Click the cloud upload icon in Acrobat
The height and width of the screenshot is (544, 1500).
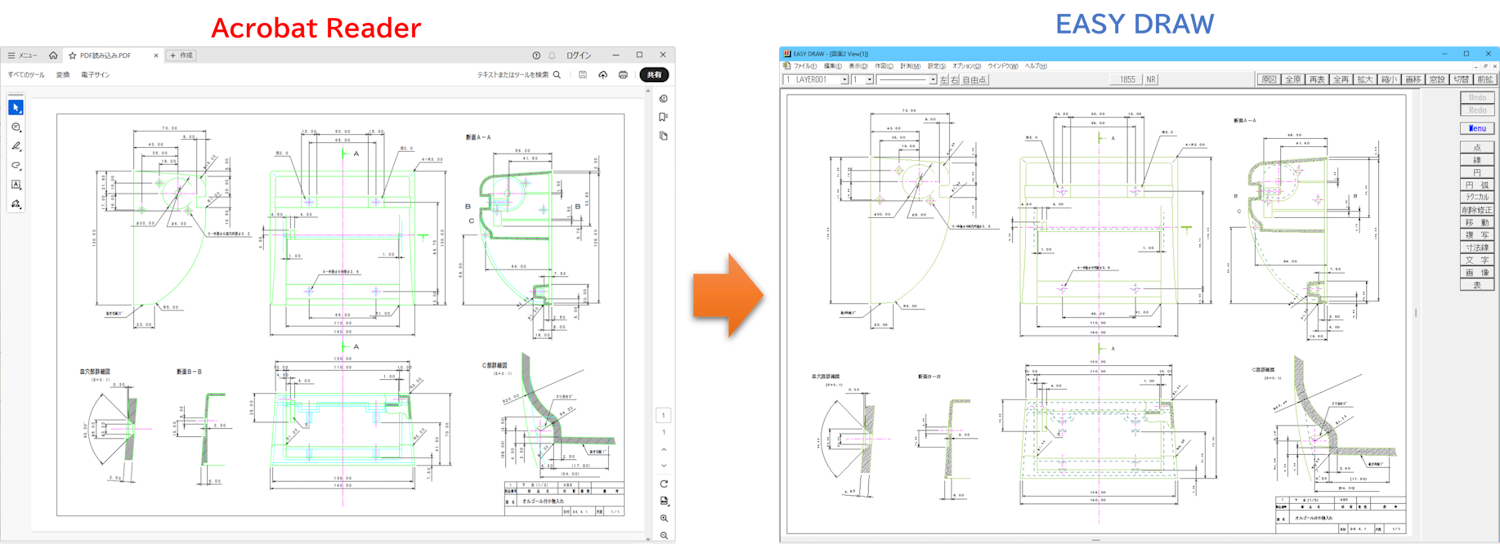[603, 75]
